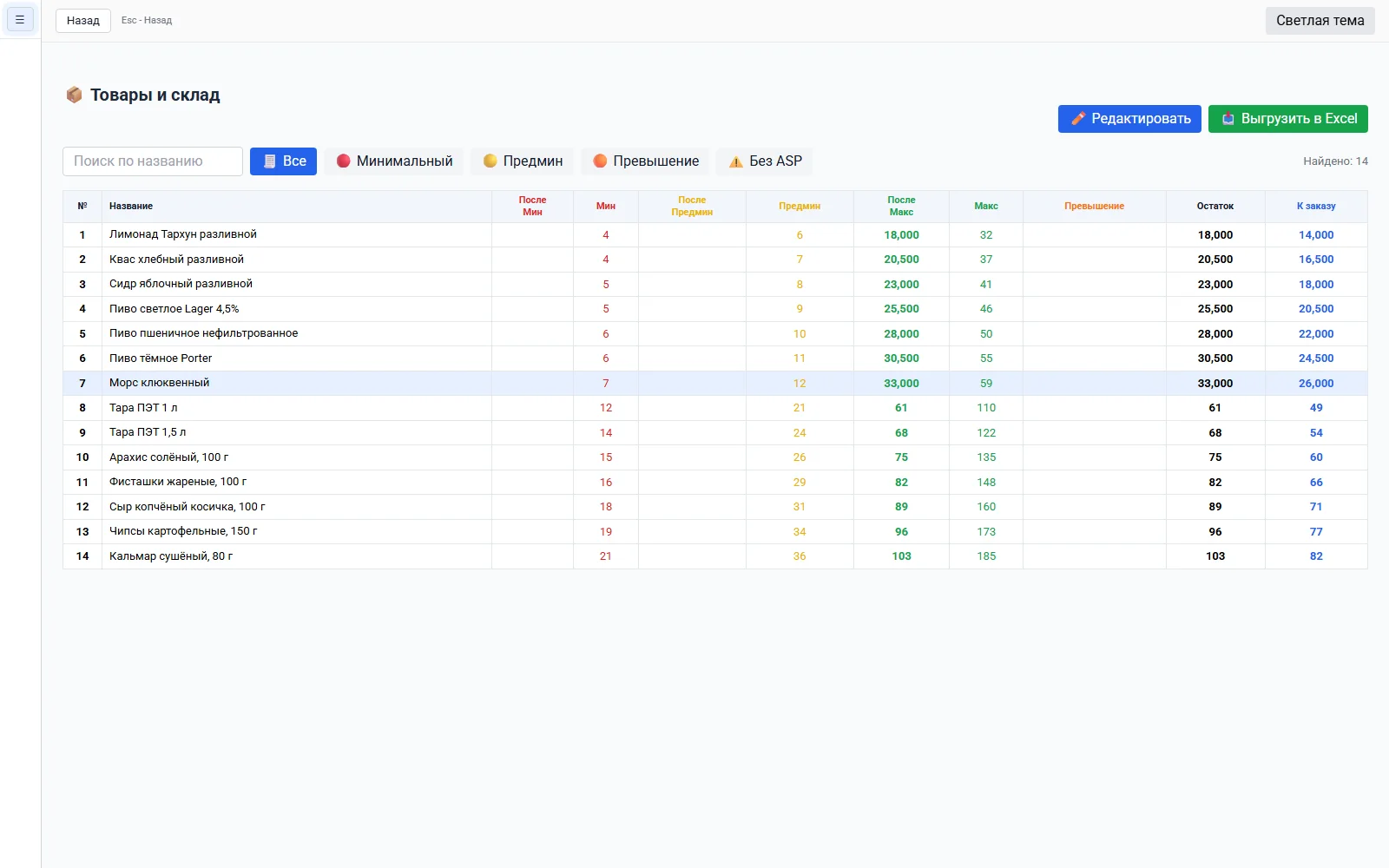1389x868 pixels.
Task: Click К заказу value 14,000
Action: (1316, 235)
